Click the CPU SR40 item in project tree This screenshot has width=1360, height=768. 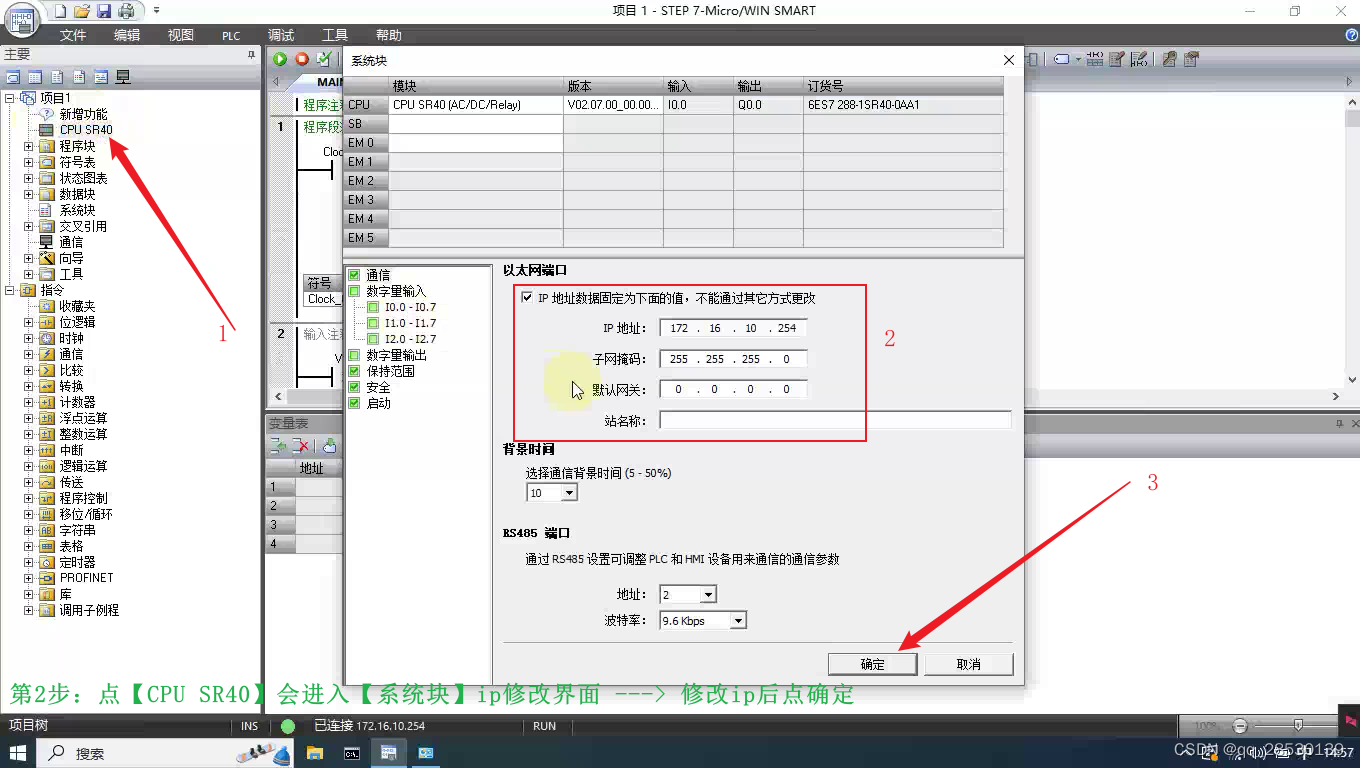tap(86, 130)
